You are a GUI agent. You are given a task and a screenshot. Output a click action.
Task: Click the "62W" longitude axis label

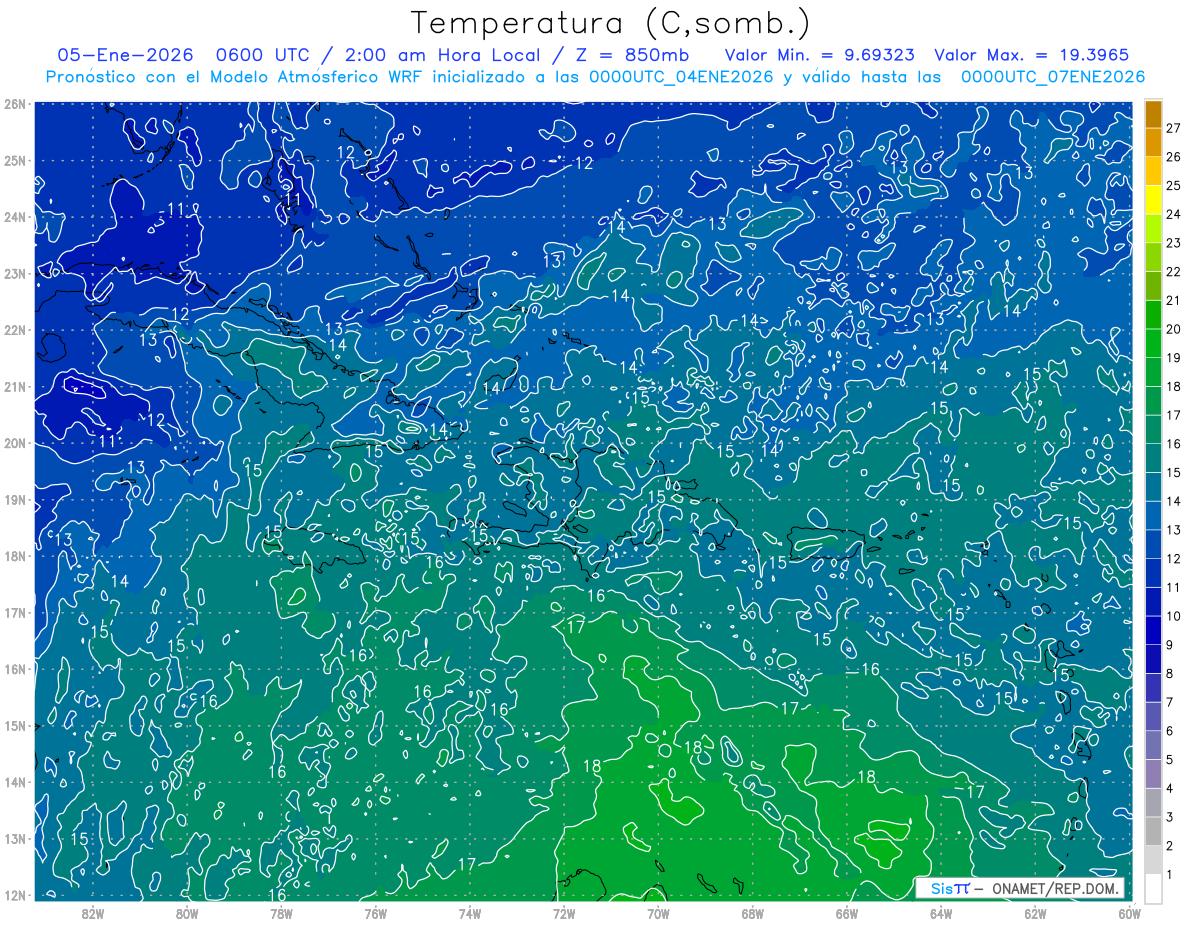click(x=1035, y=913)
